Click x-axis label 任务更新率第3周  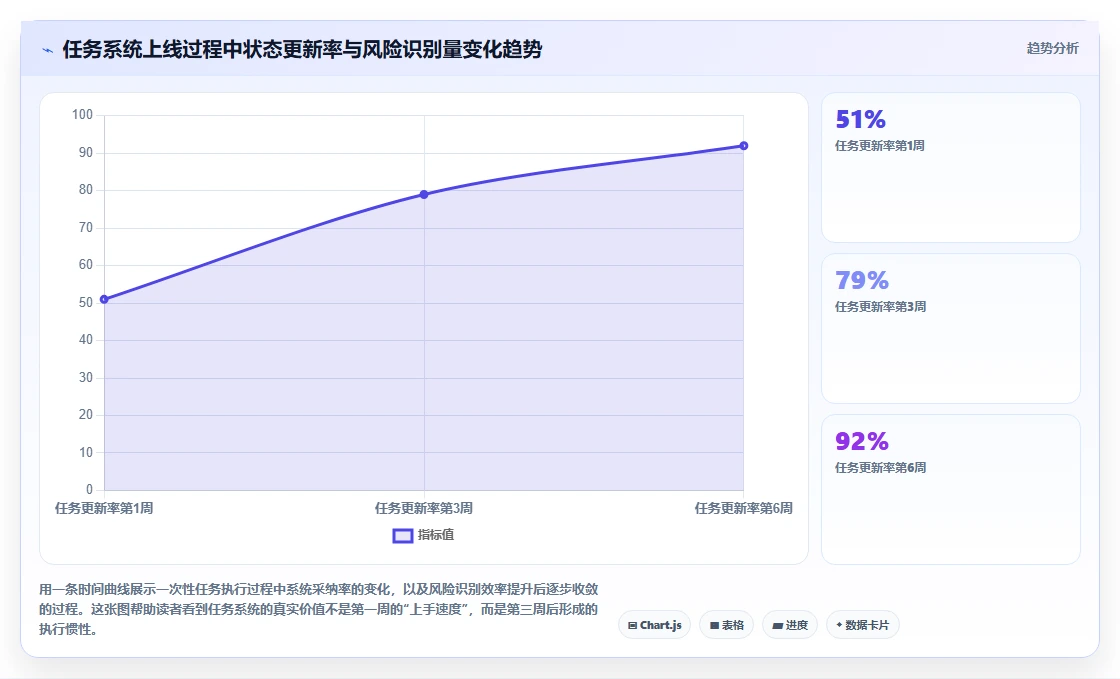tap(424, 508)
